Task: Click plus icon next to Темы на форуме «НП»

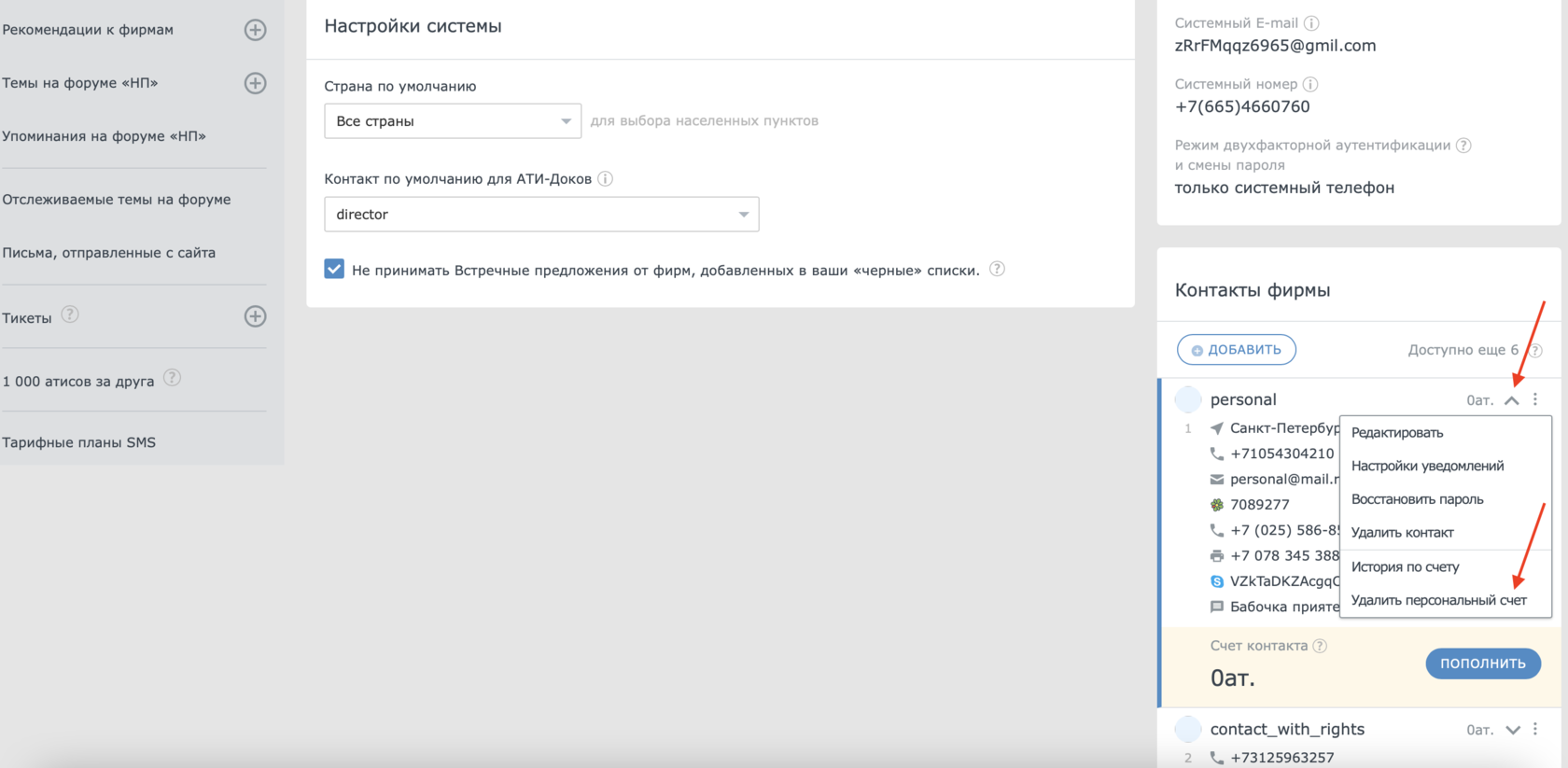Action: coord(255,83)
